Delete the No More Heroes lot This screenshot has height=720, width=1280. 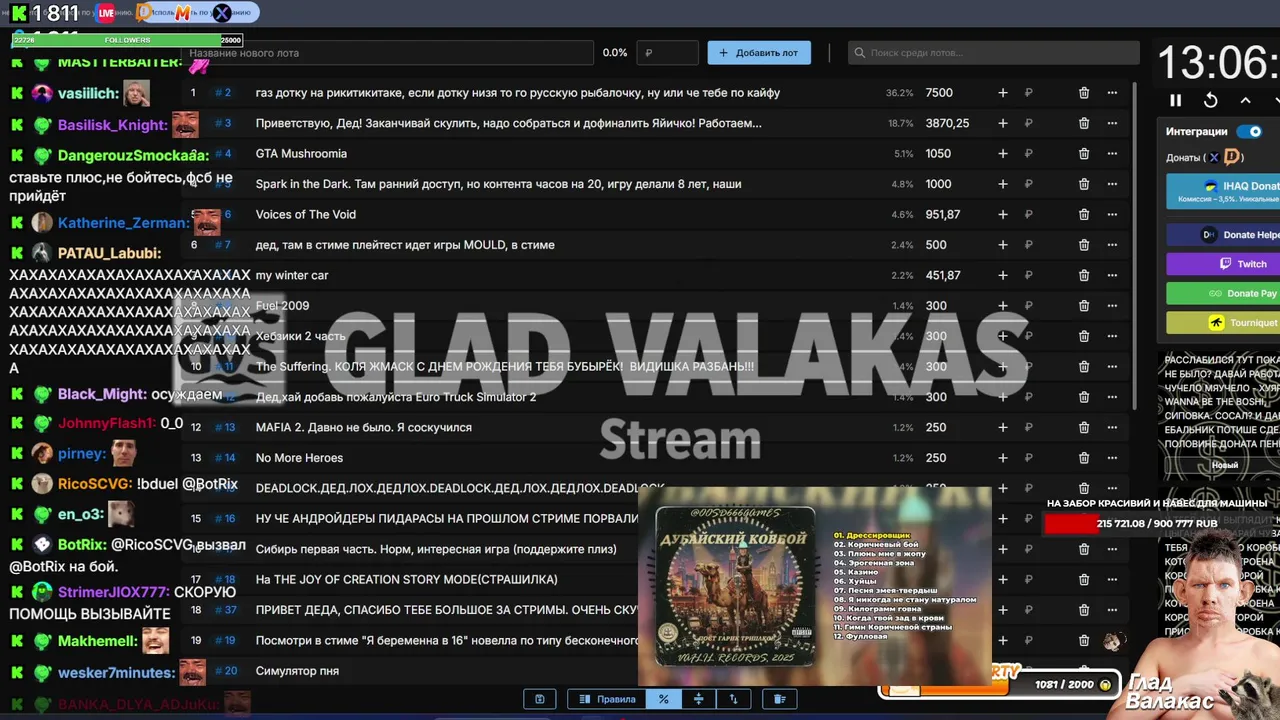point(1084,458)
